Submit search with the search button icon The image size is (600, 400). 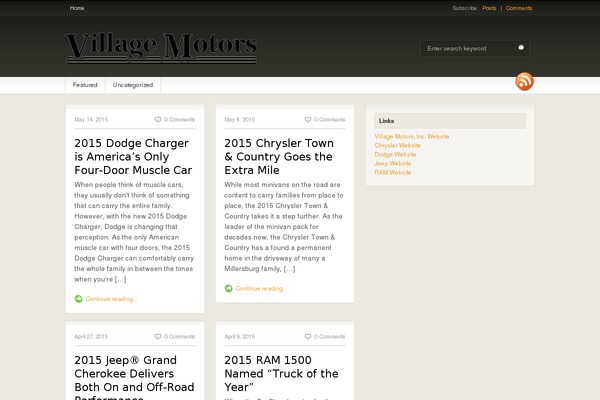pyautogui.click(x=521, y=48)
